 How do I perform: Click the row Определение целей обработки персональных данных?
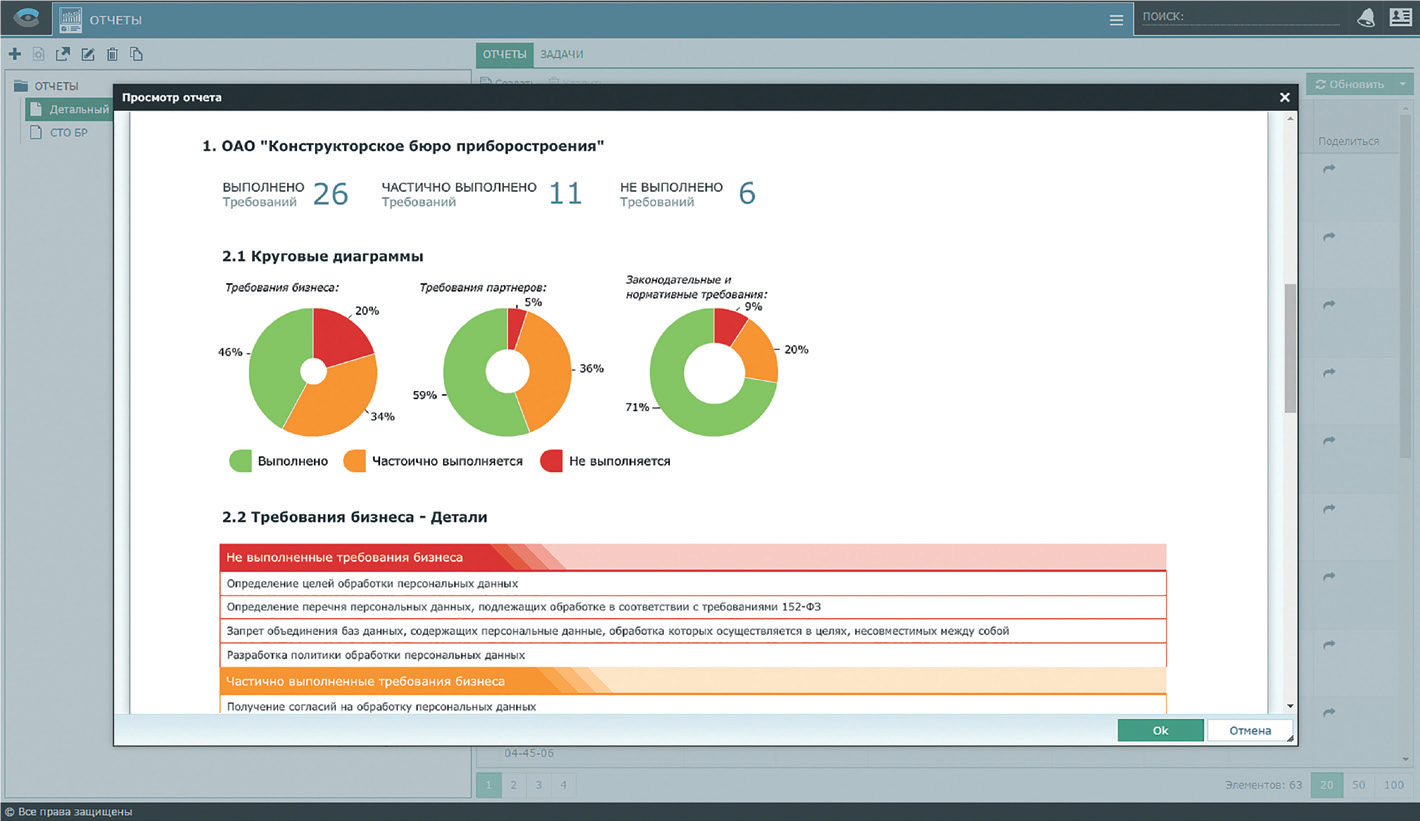pos(692,583)
